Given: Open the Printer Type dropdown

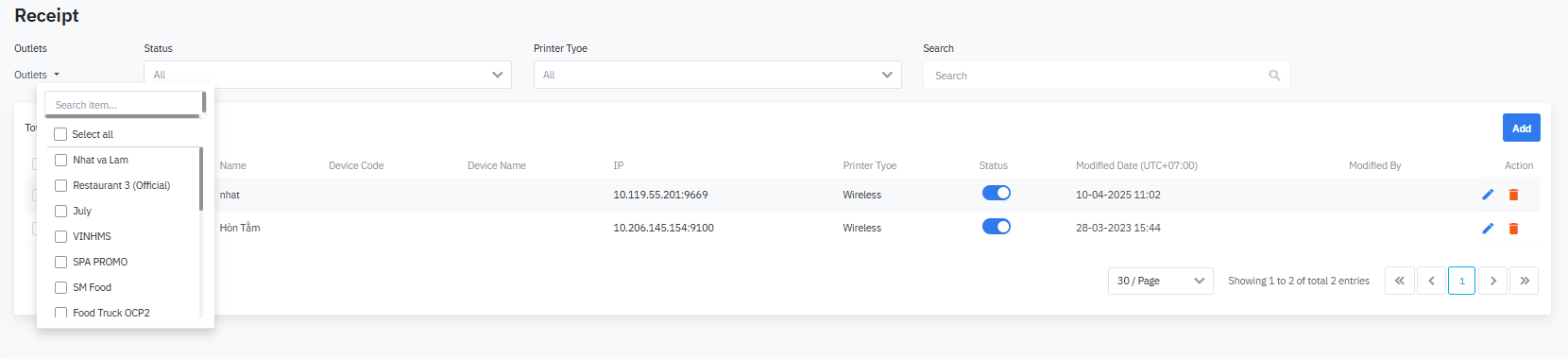Looking at the screenshot, I should click(x=717, y=75).
